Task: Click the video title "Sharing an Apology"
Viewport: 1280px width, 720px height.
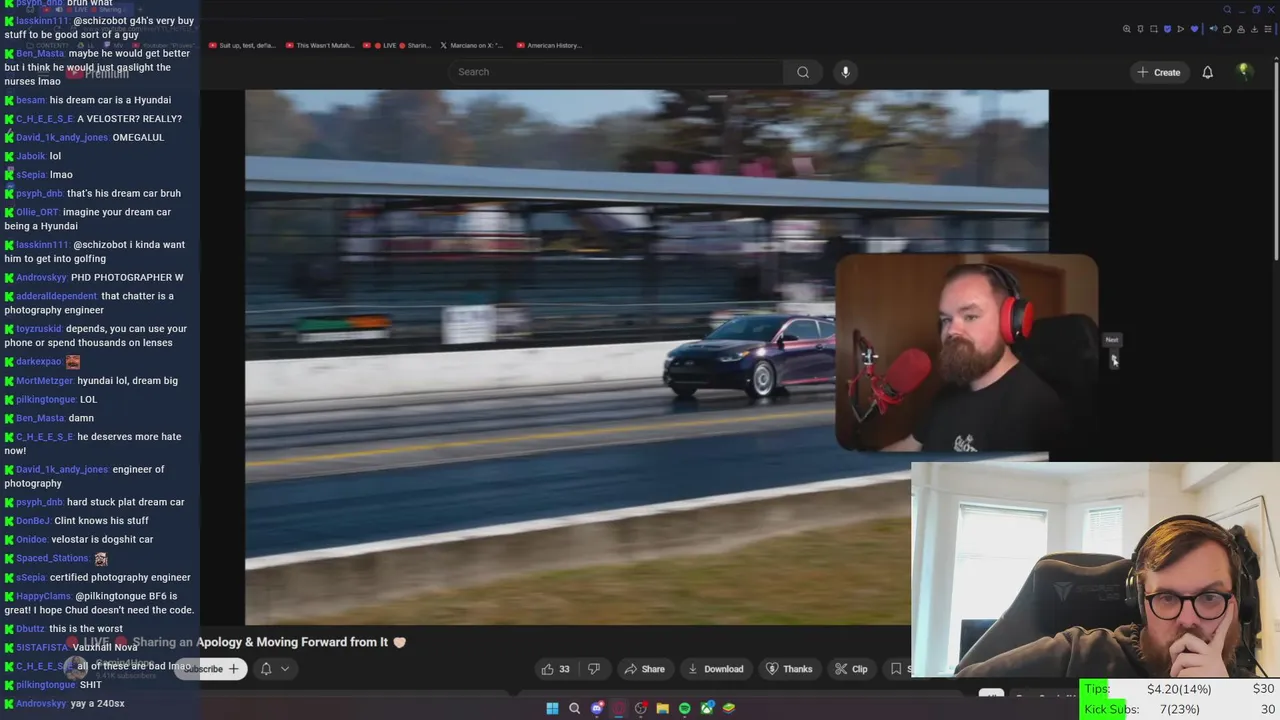Action: [260, 642]
